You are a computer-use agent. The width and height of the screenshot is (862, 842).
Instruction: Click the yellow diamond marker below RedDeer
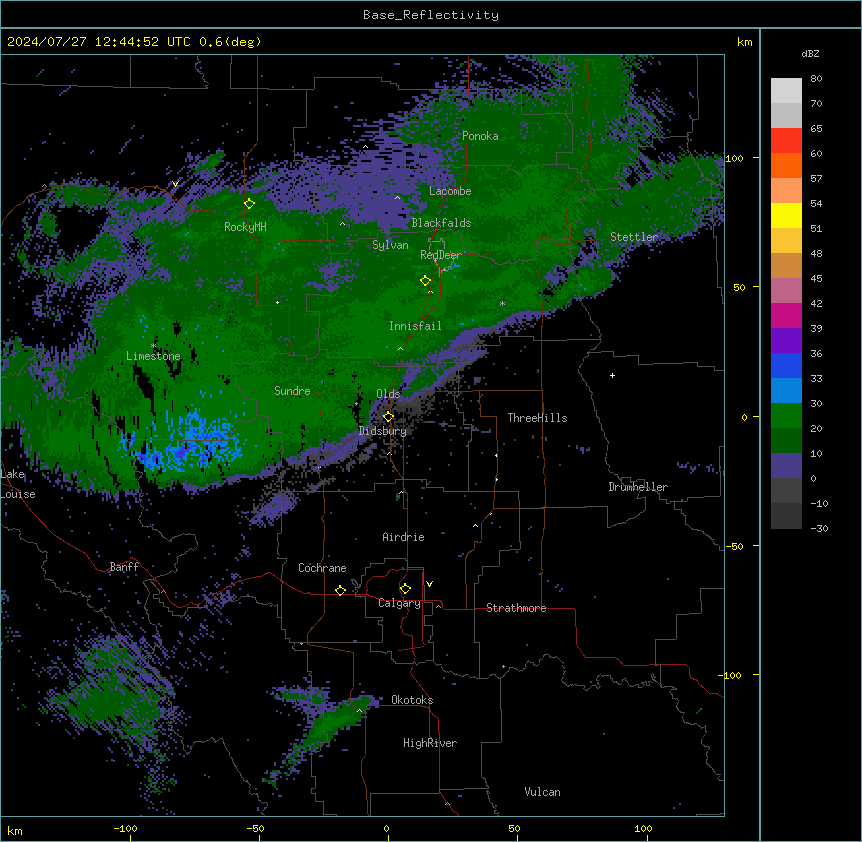click(425, 281)
